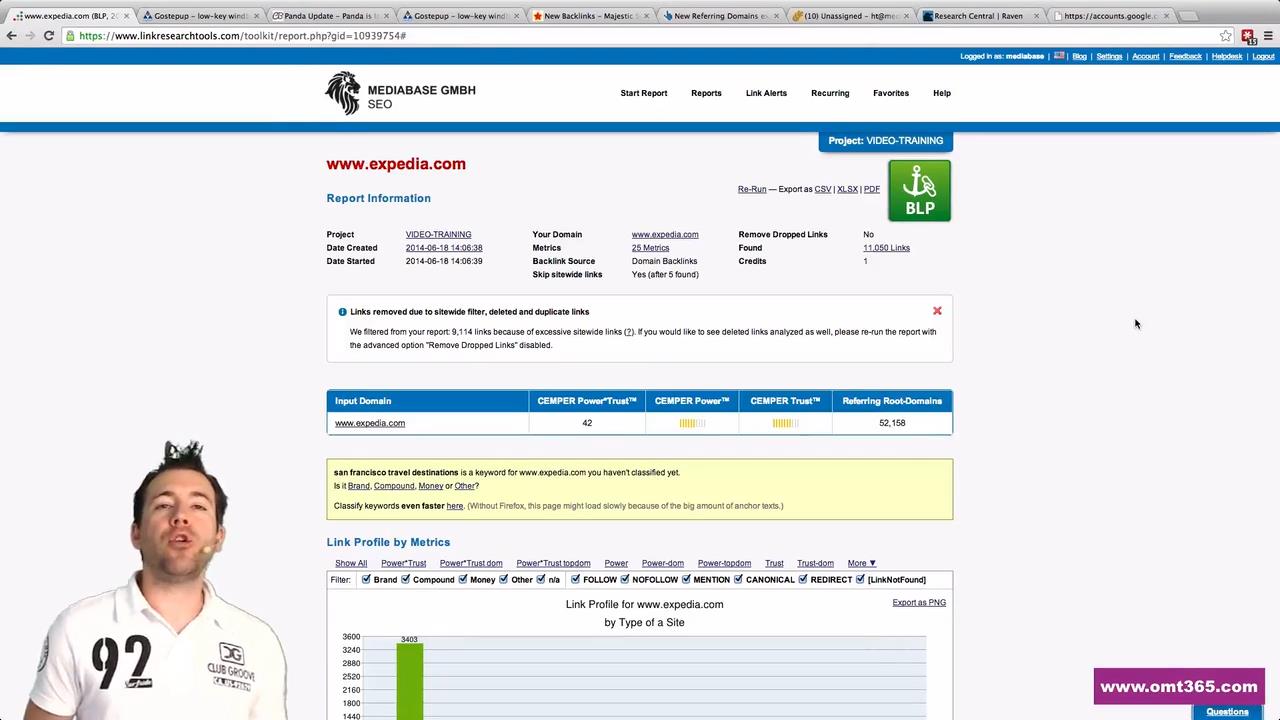
Task: Expand the More metrics dropdown
Action: [861, 563]
